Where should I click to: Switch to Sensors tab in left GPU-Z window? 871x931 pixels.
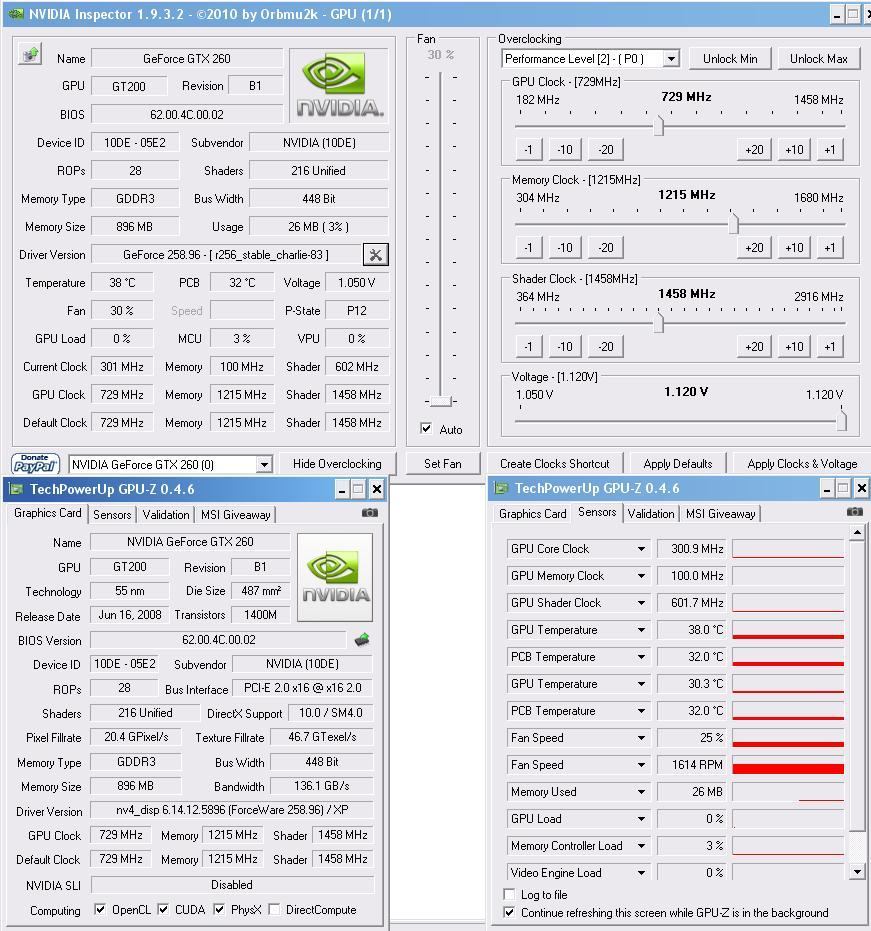point(112,514)
